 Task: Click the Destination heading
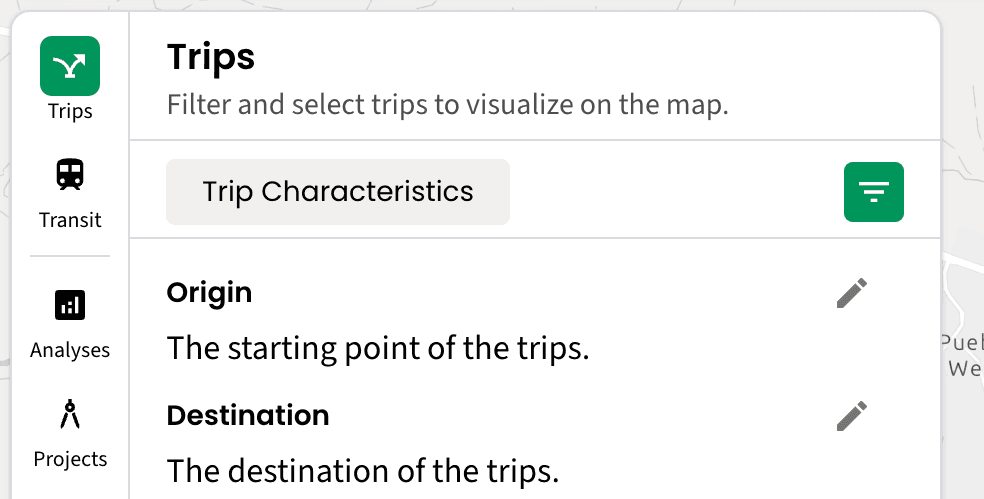[247, 415]
